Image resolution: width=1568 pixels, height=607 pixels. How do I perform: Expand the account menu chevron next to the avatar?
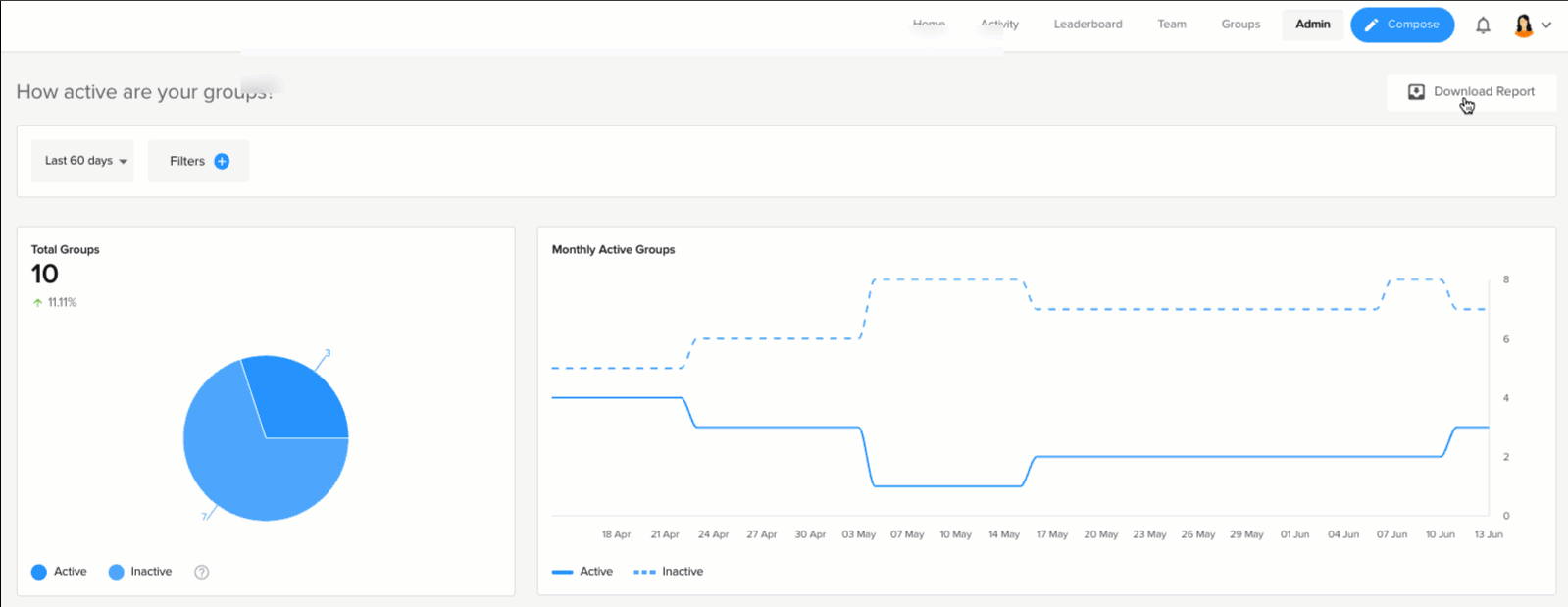click(x=1546, y=25)
